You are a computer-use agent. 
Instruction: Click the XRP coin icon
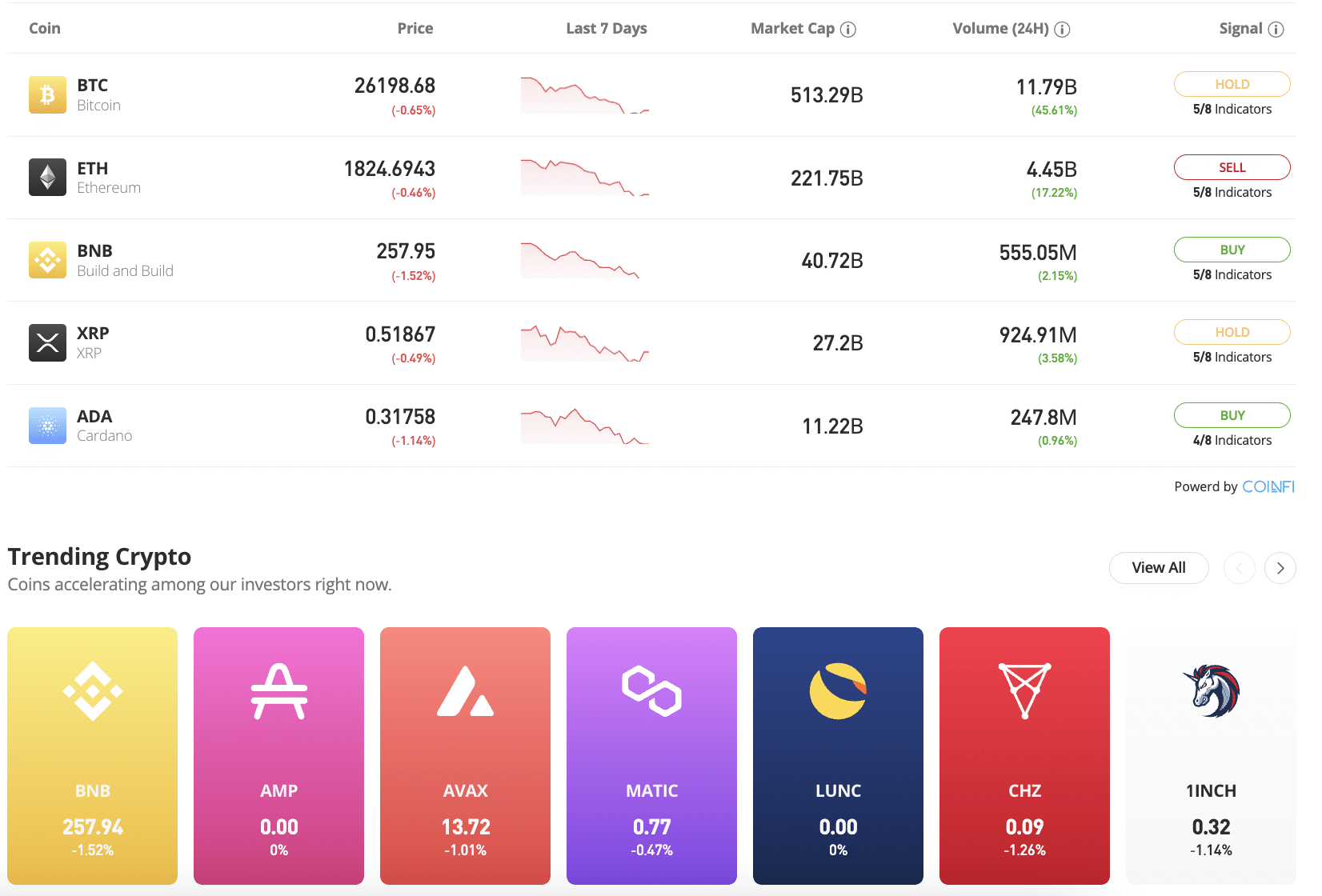coord(47,342)
